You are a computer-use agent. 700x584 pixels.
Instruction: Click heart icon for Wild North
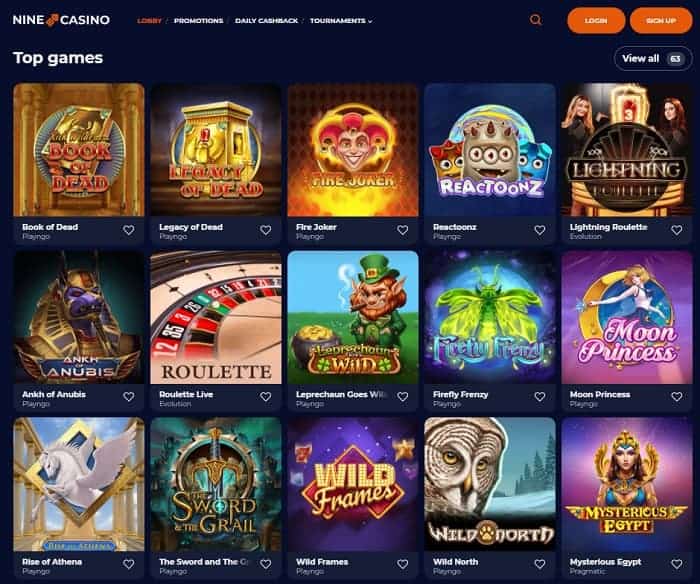[x=540, y=564]
